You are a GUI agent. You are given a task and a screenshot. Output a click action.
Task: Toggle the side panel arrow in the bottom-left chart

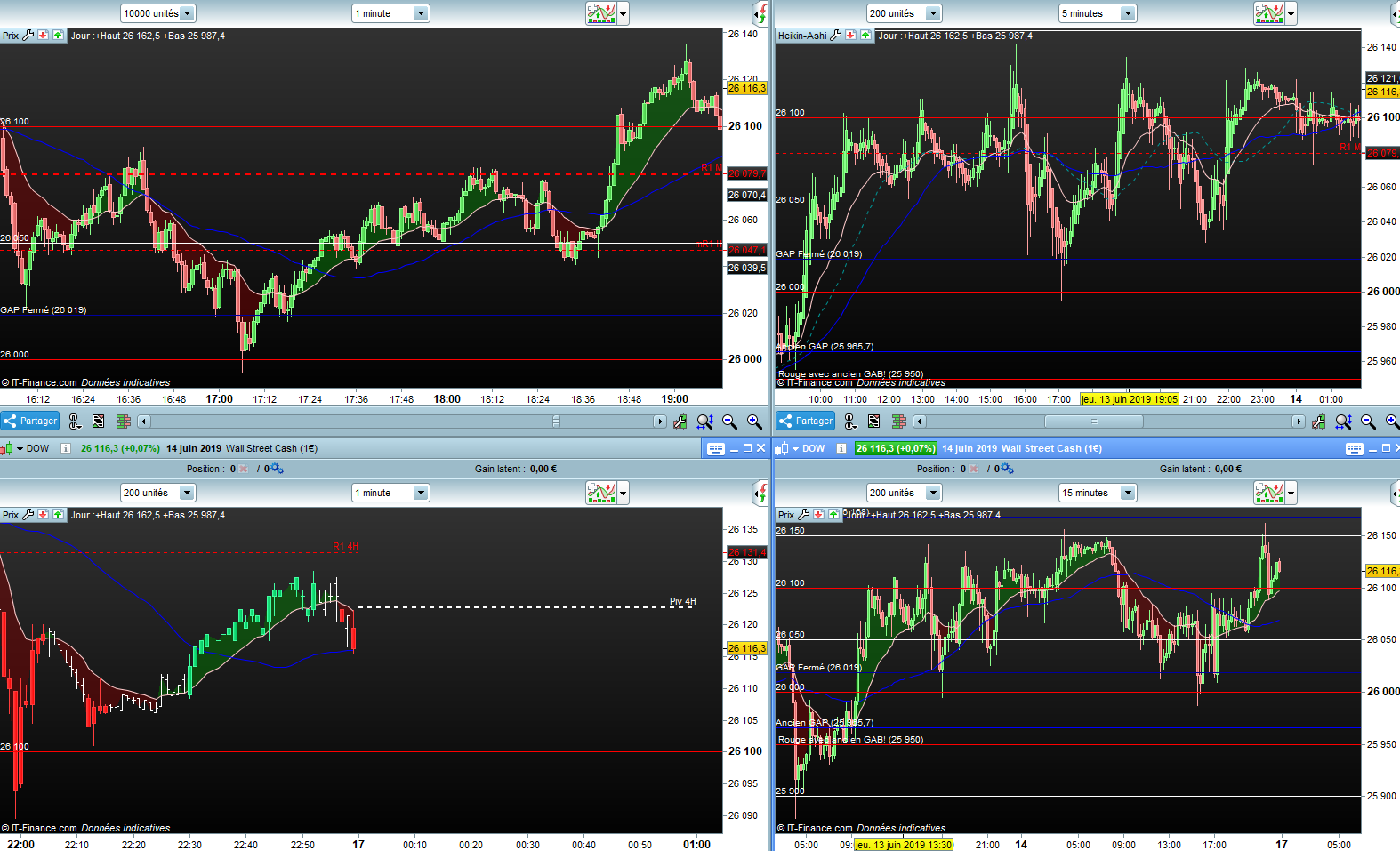click(760, 493)
